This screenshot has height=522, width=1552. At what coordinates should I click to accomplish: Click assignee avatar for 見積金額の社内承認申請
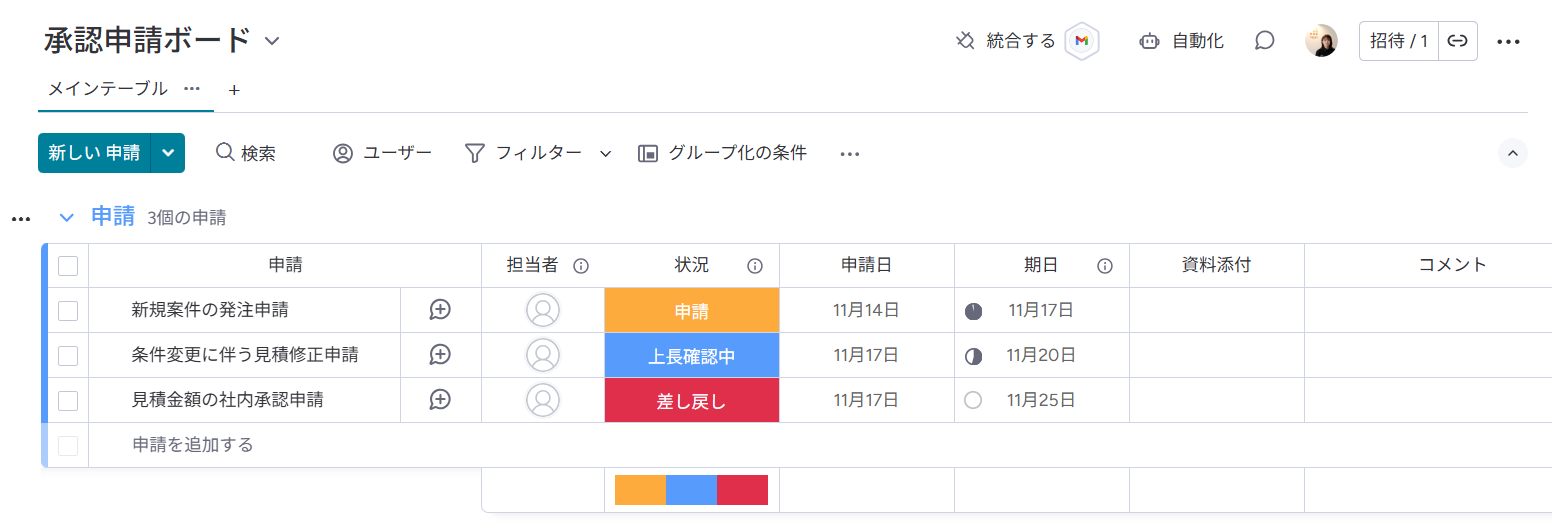point(543,400)
